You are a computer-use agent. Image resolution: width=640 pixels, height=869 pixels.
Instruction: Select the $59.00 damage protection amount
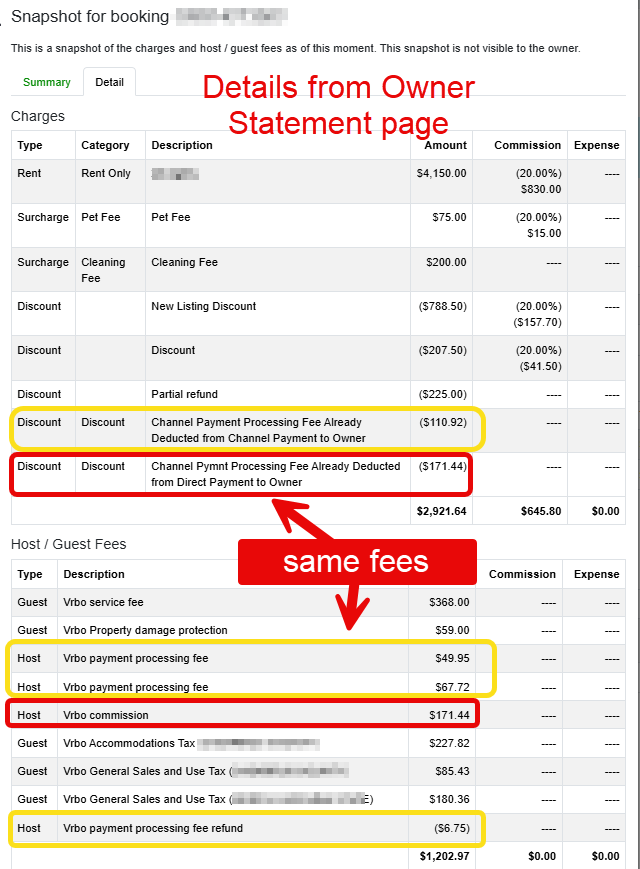[452, 630]
